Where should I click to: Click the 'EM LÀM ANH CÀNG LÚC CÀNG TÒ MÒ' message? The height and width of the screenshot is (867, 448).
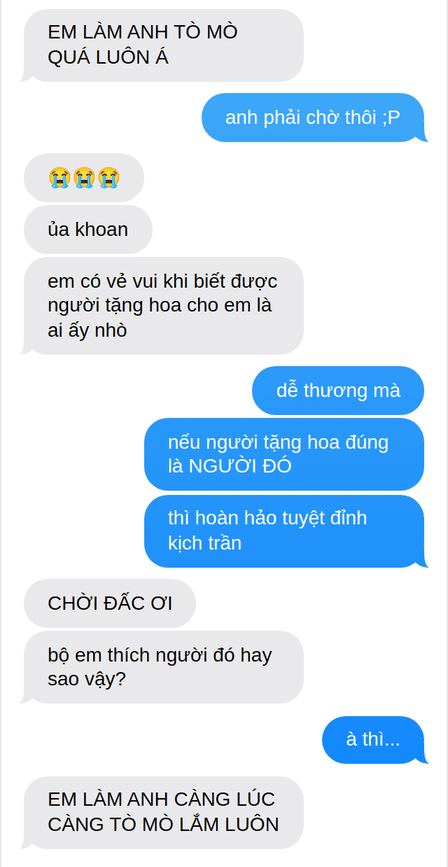tap(163, 812)
